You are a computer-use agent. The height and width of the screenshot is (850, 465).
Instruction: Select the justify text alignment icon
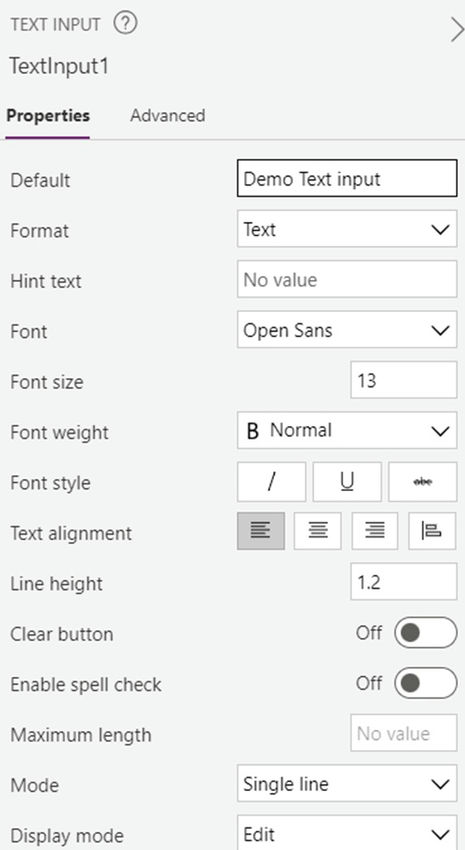pyautogui.click(x=432, y=531)
